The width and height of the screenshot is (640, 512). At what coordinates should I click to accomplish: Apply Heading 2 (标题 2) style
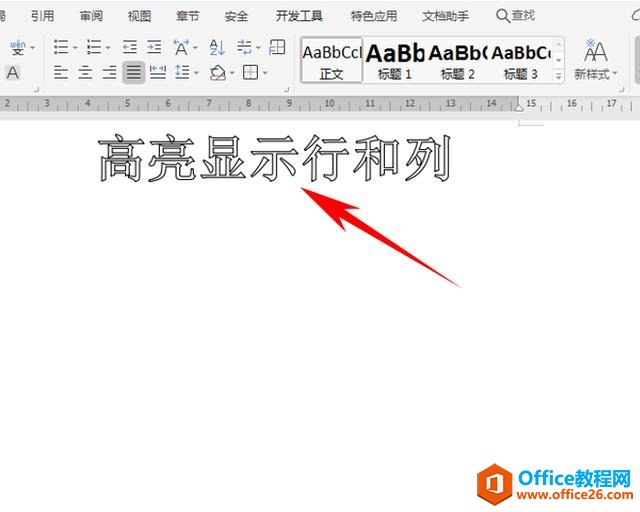(x=458, y=60)
